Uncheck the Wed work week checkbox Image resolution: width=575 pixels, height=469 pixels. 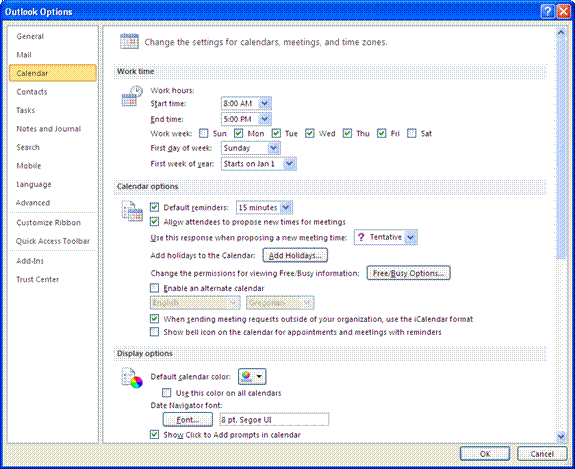(310, 133)
